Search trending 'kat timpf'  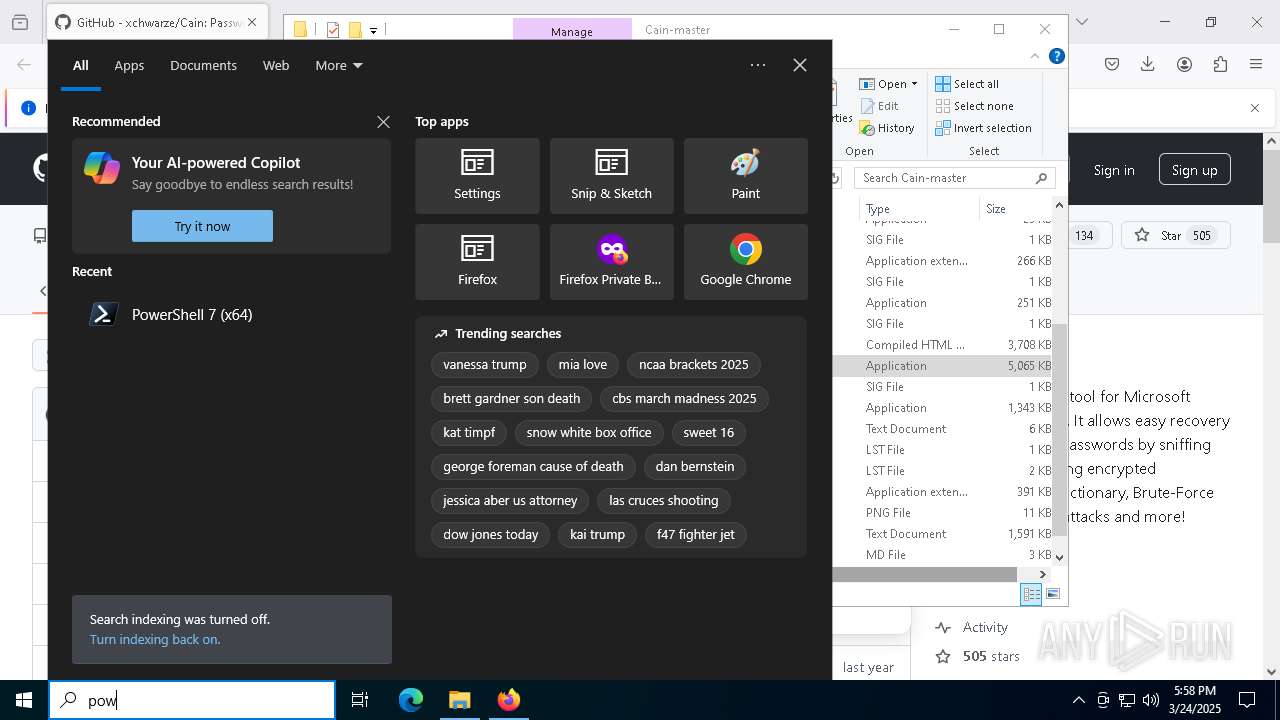tap(469, 432)
